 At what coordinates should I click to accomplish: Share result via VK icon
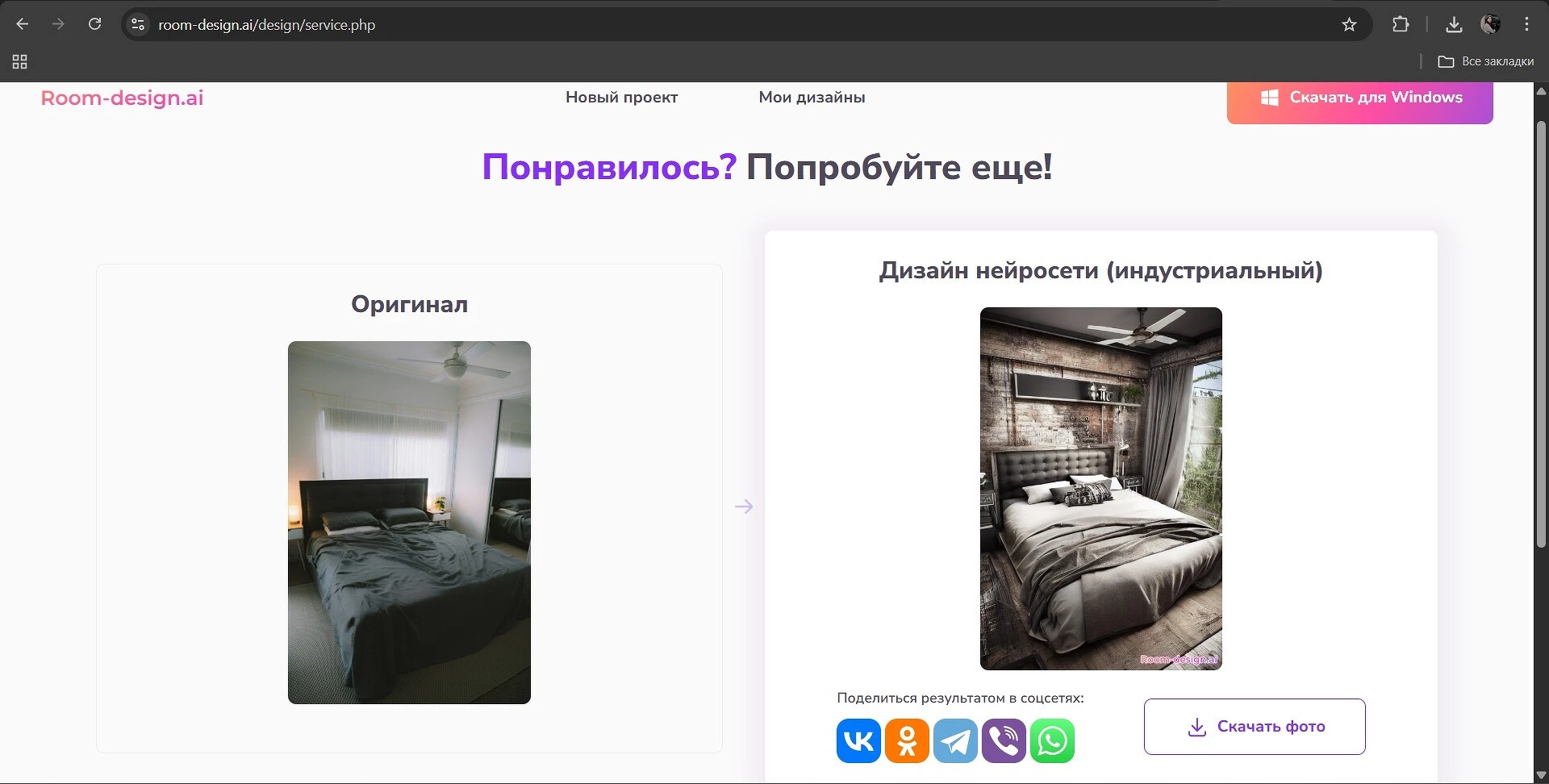click(858, 740)
